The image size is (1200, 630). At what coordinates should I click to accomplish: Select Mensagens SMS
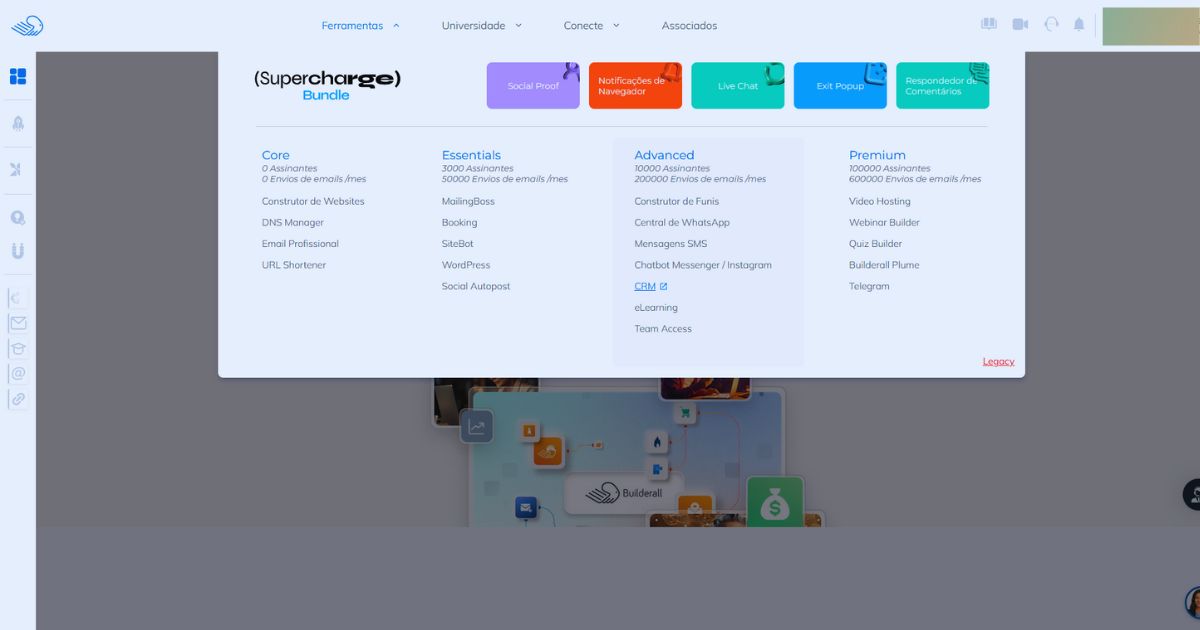670,243
